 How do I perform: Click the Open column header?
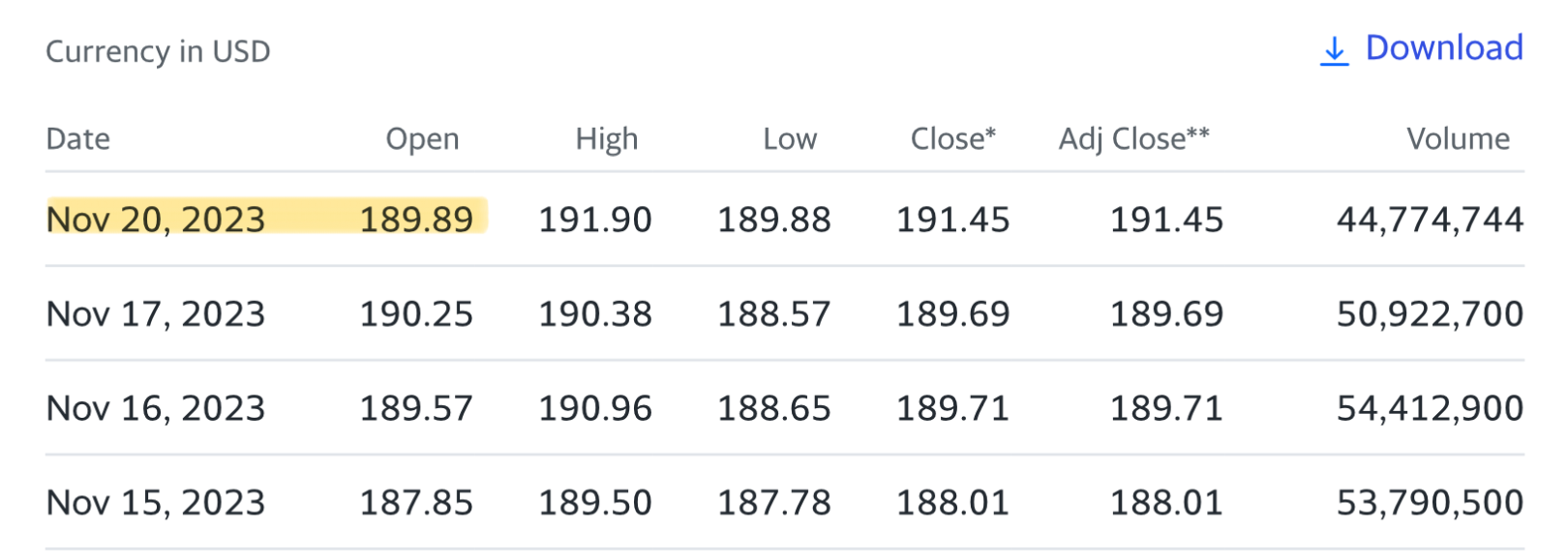pyautogui.click(x=422, y=139)
